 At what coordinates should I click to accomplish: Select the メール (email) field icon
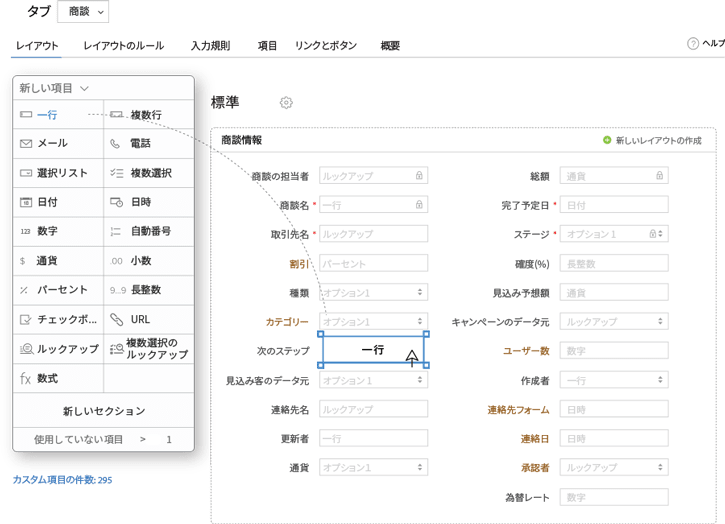point(26,144)
